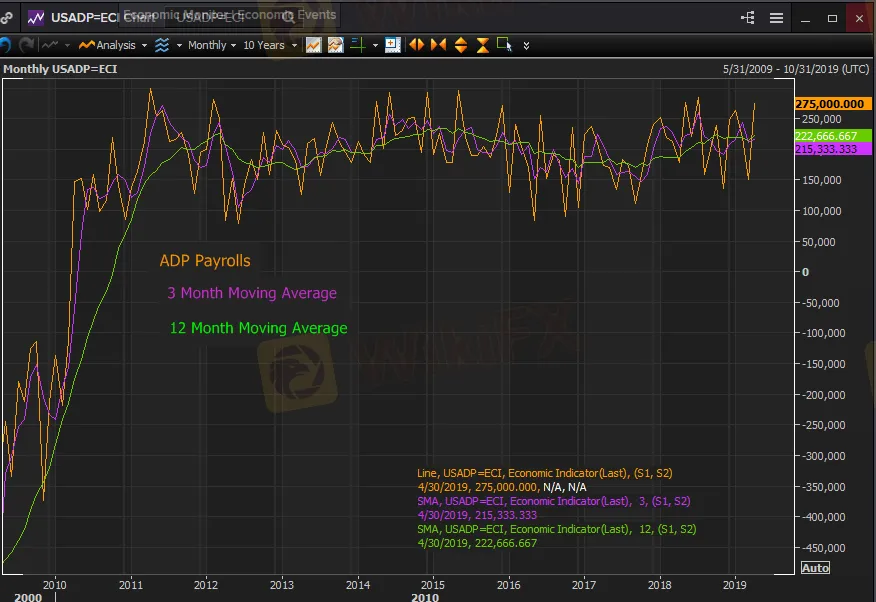Click the undo arrow in the toolbar
The width and height of the screenshot is (876, 602).
(x=5, y=45)
